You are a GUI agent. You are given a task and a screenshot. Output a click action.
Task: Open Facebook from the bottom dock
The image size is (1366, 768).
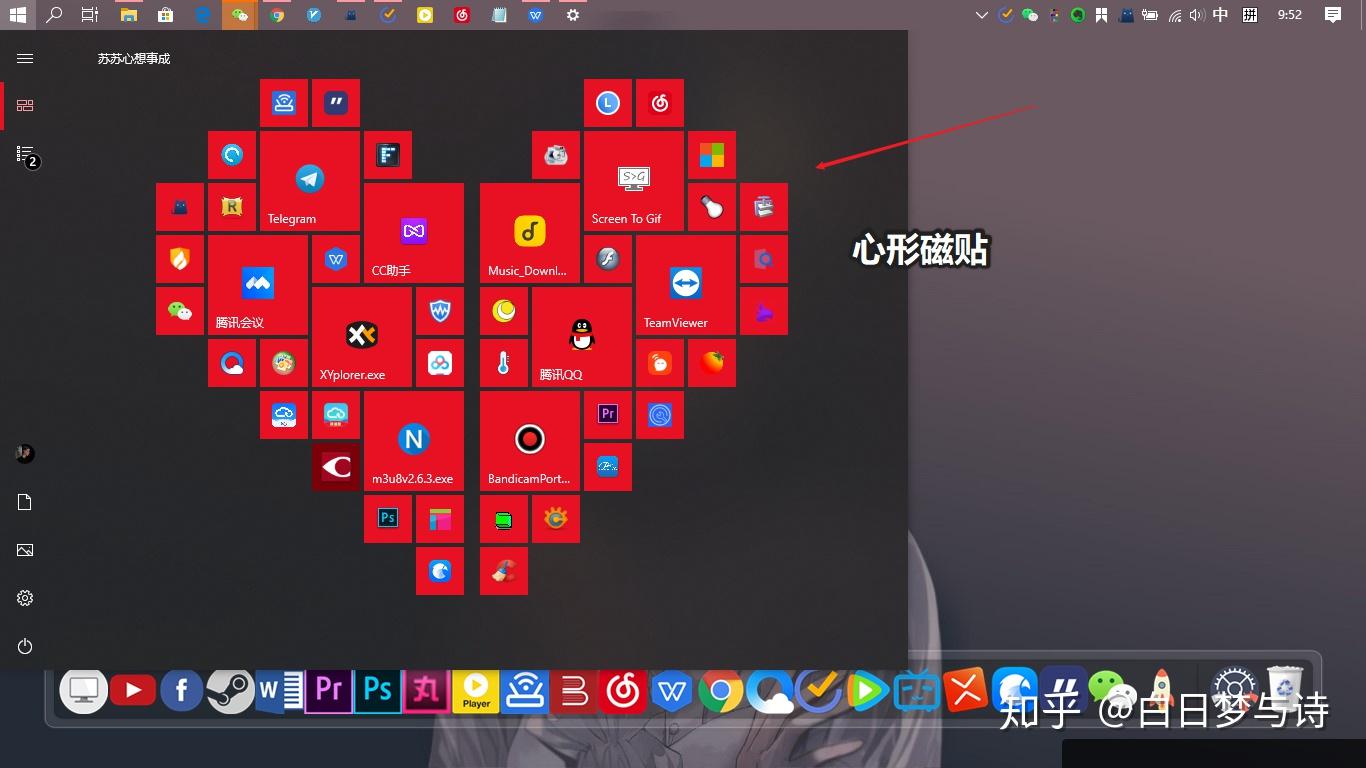182,690
